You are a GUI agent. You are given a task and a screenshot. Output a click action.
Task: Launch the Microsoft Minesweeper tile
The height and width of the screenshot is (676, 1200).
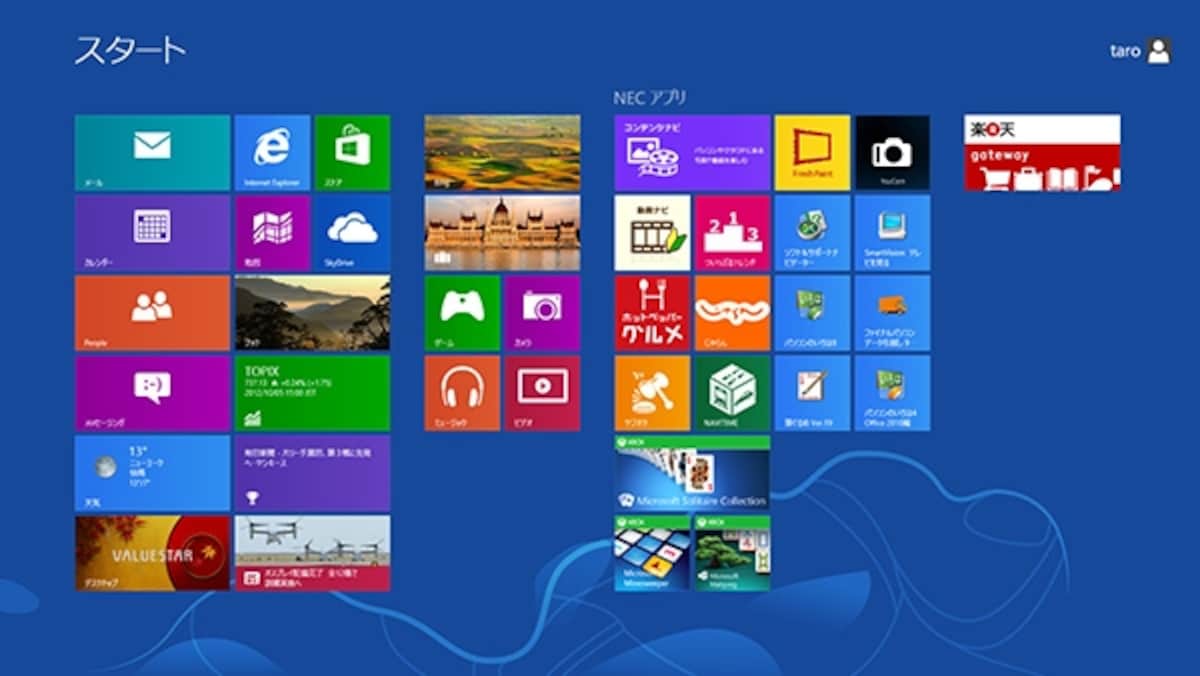click(x=652, y=552)
